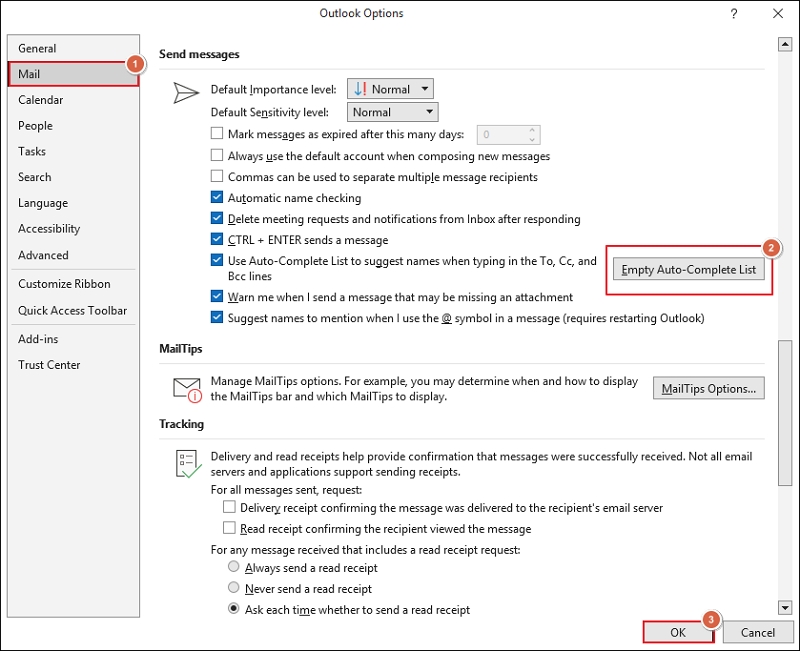The width and height of the screenshot is (800, 651).
Task: Select the Language options category
Action: coord(73,203)
